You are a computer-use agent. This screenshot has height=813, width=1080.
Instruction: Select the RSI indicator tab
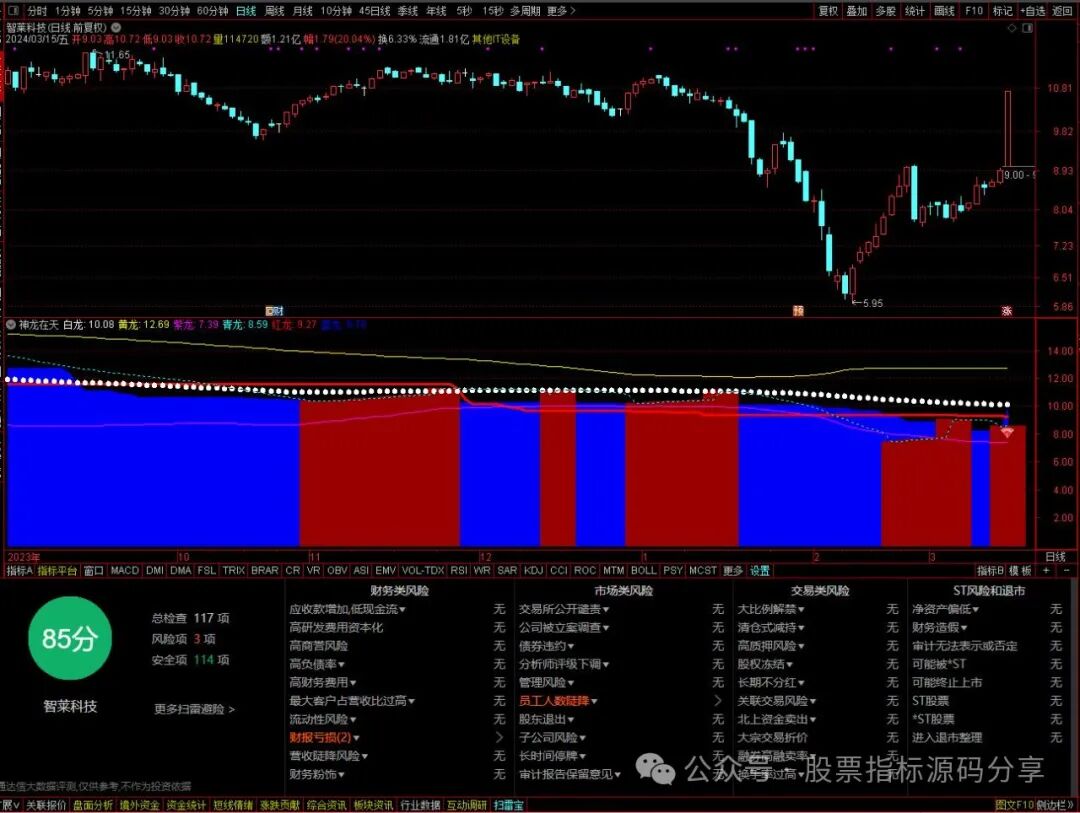pyautogui.click(x=459, y=570)
